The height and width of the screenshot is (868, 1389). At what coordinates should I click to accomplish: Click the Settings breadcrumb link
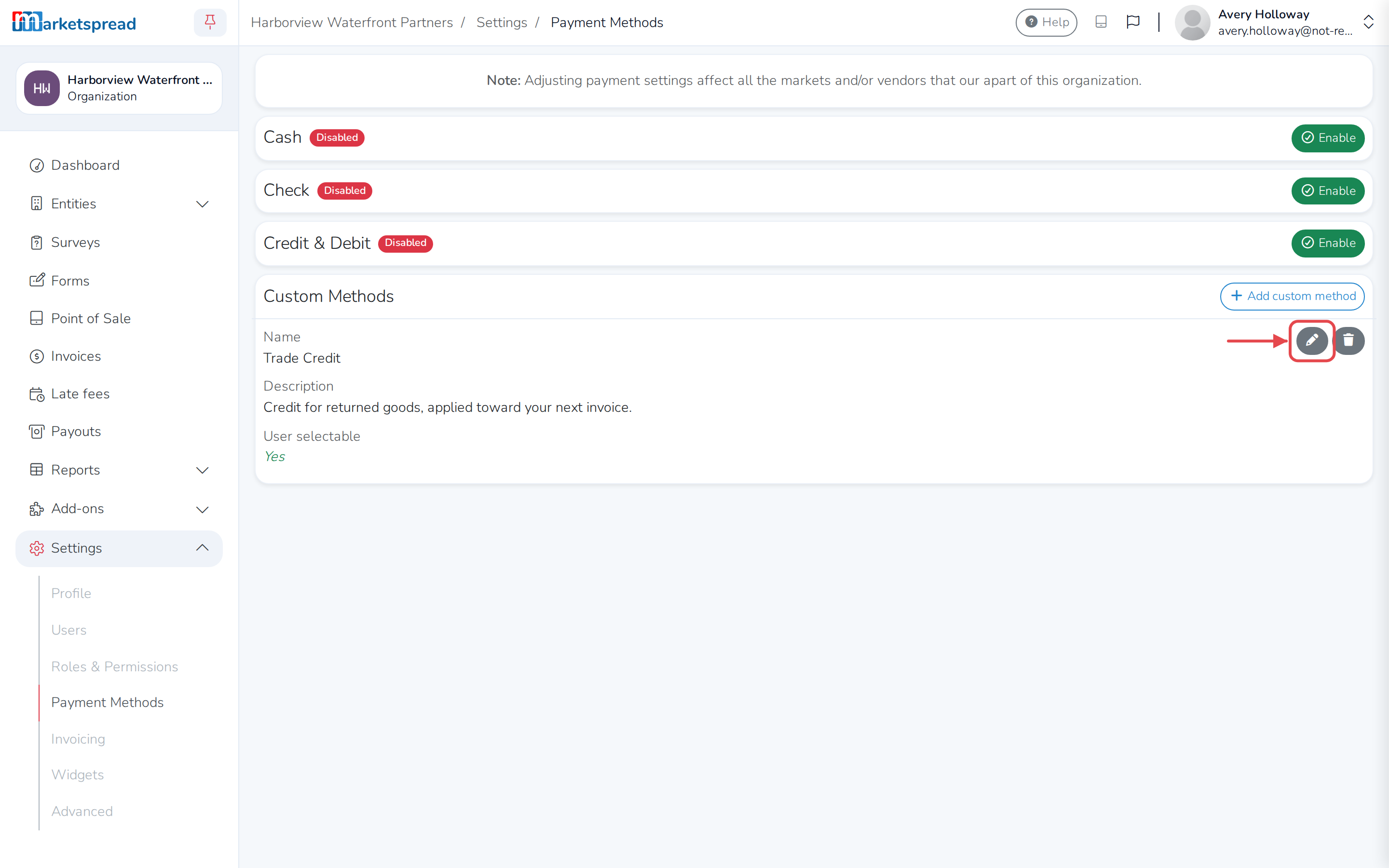[x=502, y=22]
